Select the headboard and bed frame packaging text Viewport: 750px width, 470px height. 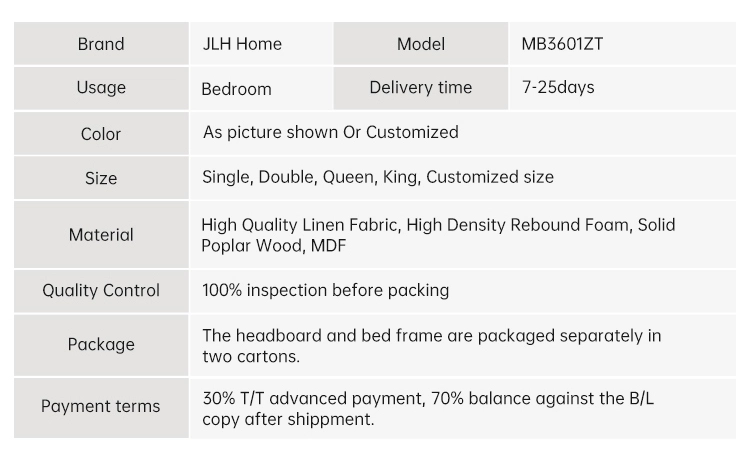(431, 346)
